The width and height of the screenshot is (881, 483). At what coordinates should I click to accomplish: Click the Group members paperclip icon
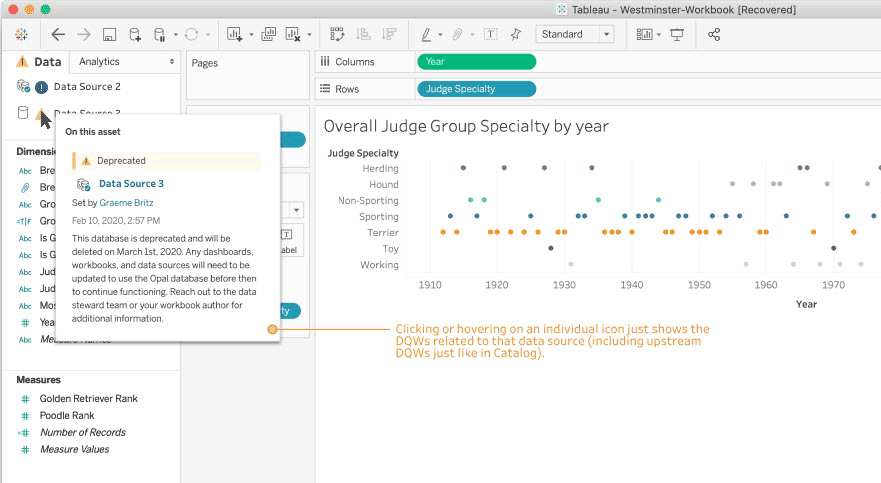[457, 35]
